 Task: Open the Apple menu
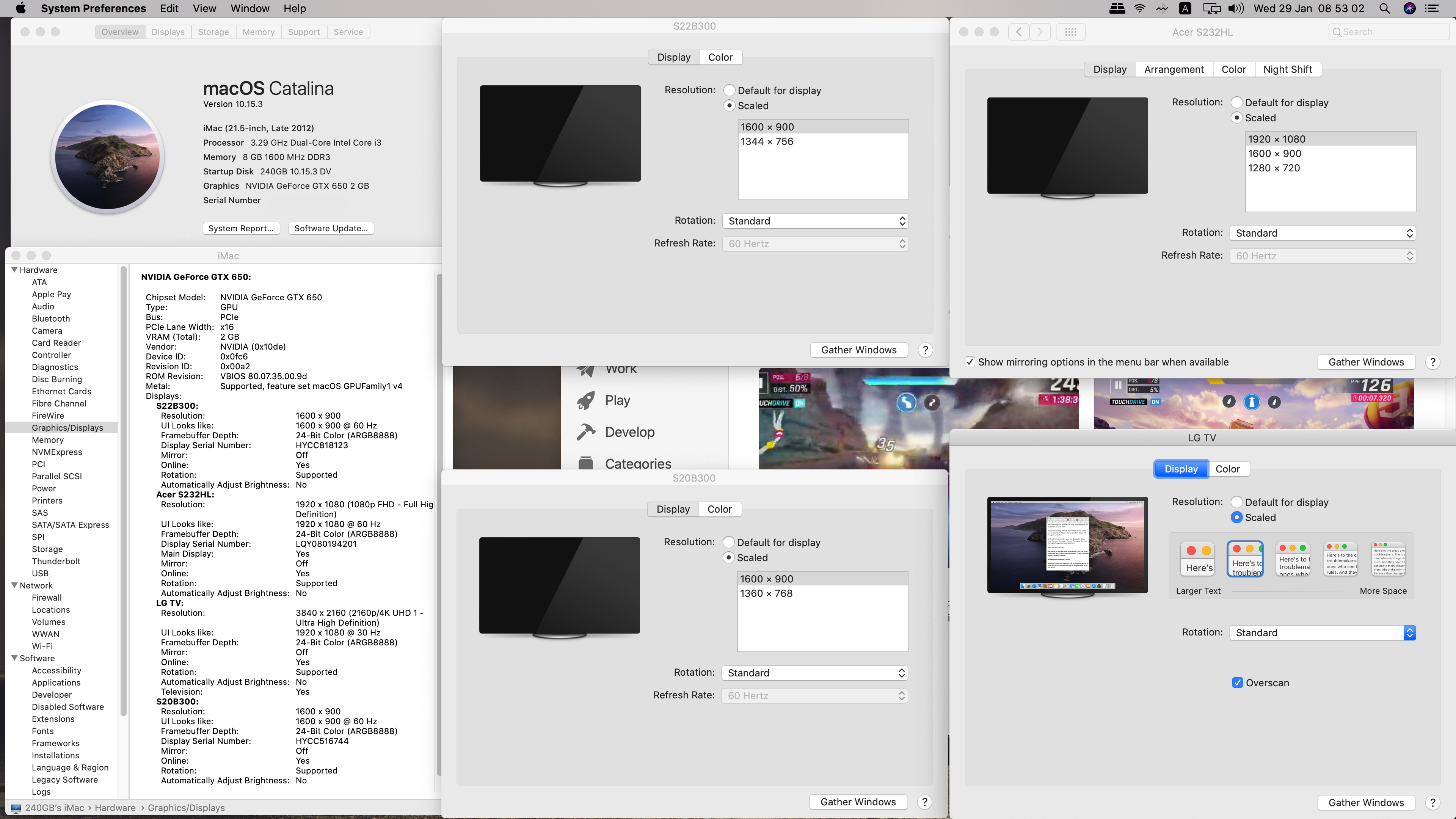tap(20, 8)
